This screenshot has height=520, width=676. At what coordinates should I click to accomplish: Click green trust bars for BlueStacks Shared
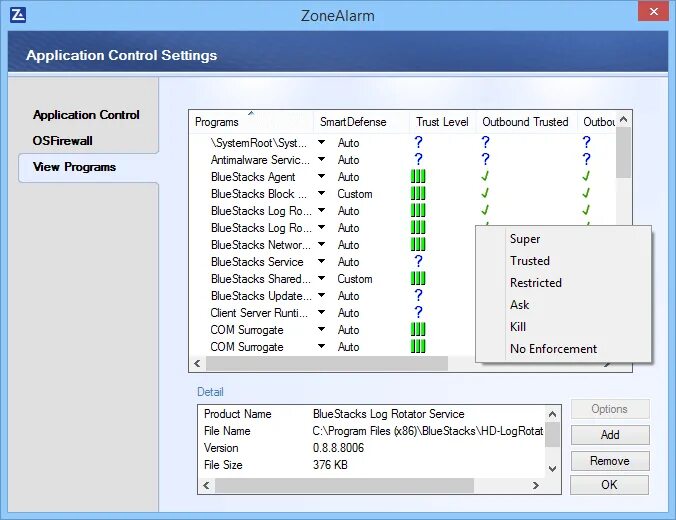[418, 279]
